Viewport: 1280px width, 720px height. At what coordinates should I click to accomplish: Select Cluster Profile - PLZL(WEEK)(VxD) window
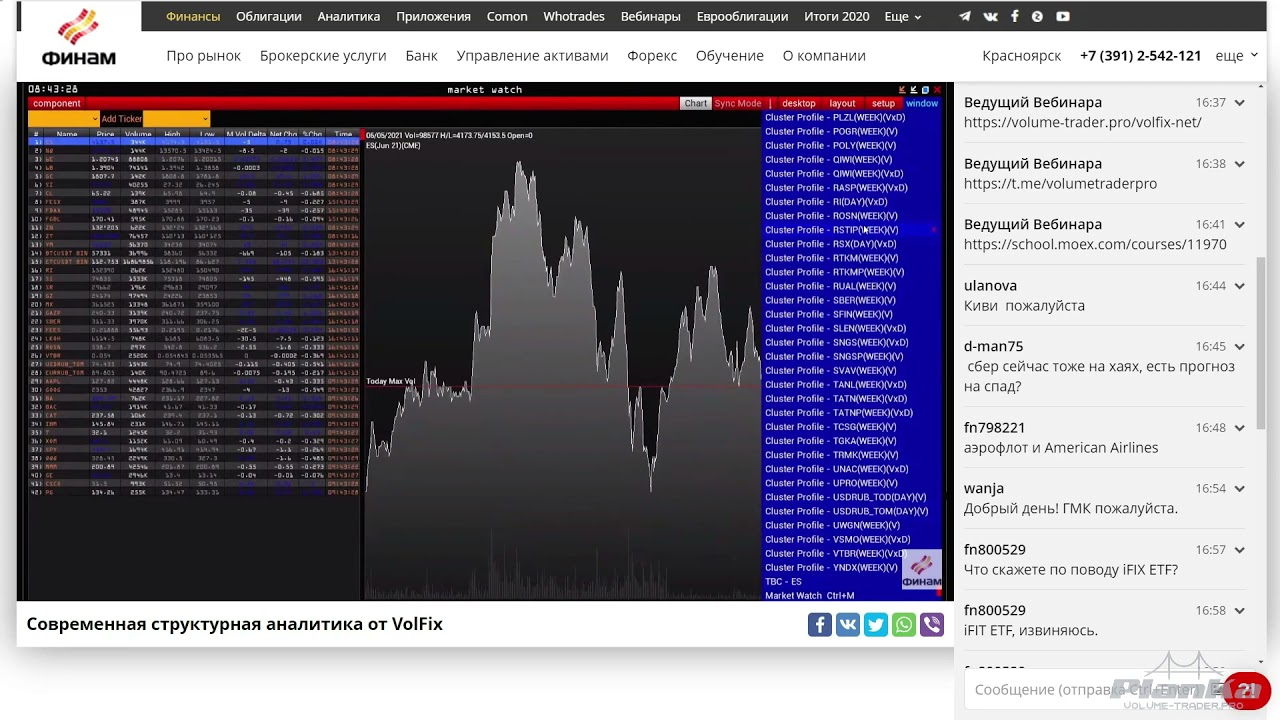(x=835, y=117)
